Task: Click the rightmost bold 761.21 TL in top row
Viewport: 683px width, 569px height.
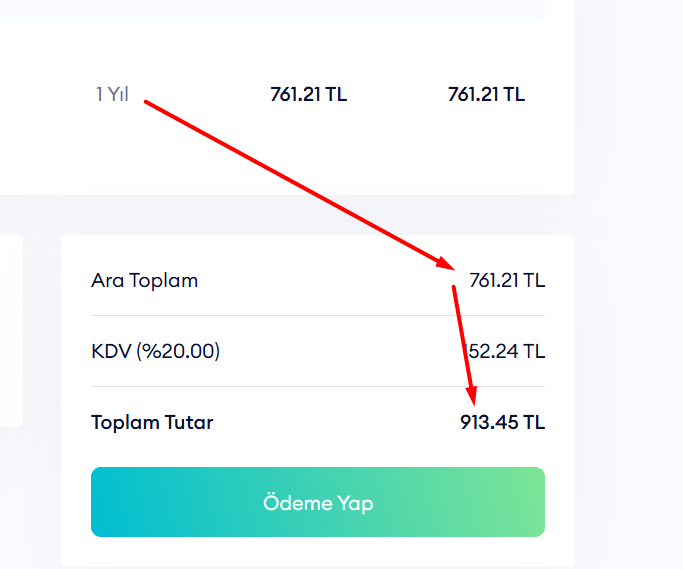Action: click(x=486, y=95)
